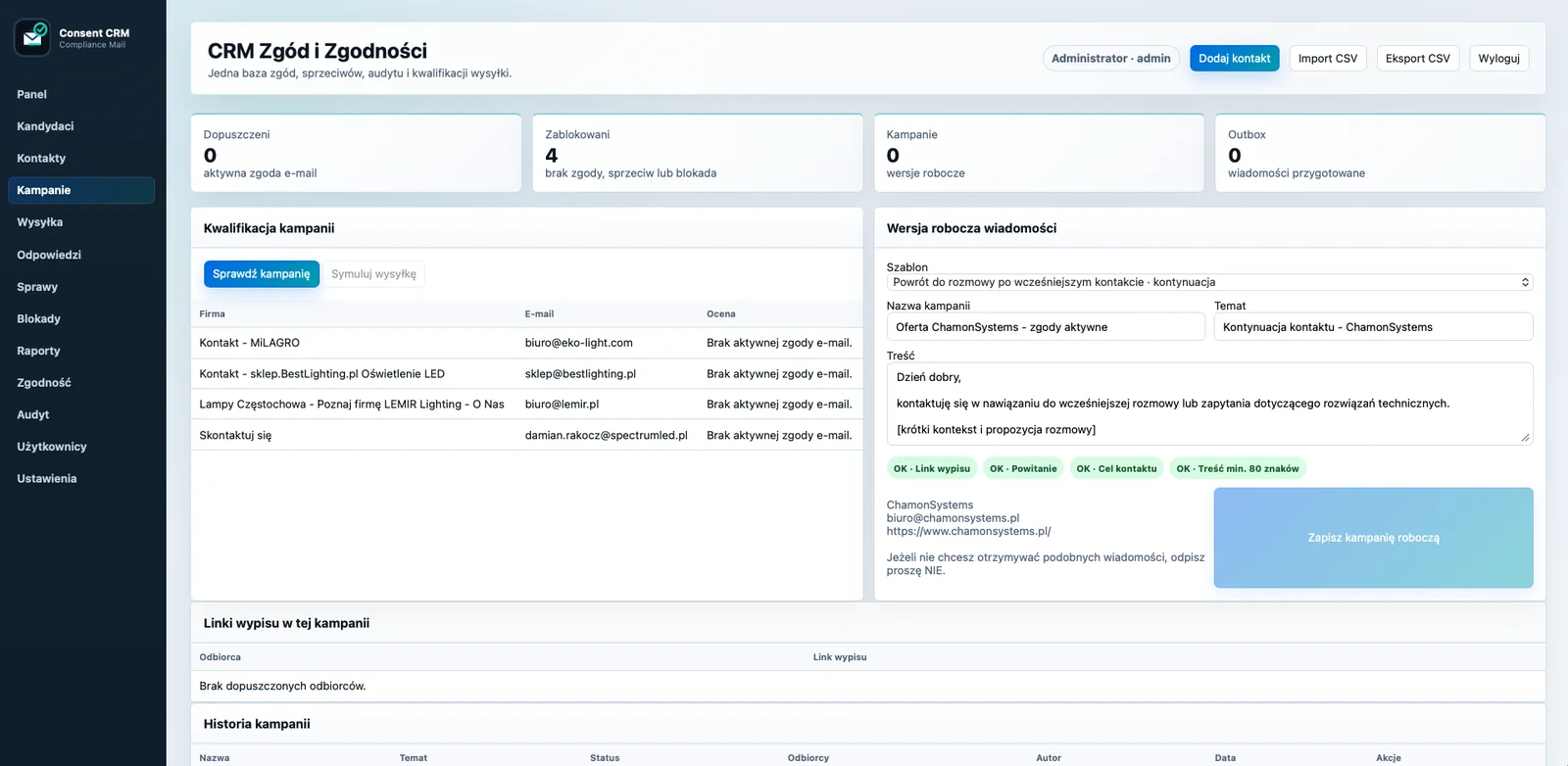Click the Symuluj wysyłkę button
1568x766 pixels.
373,274
